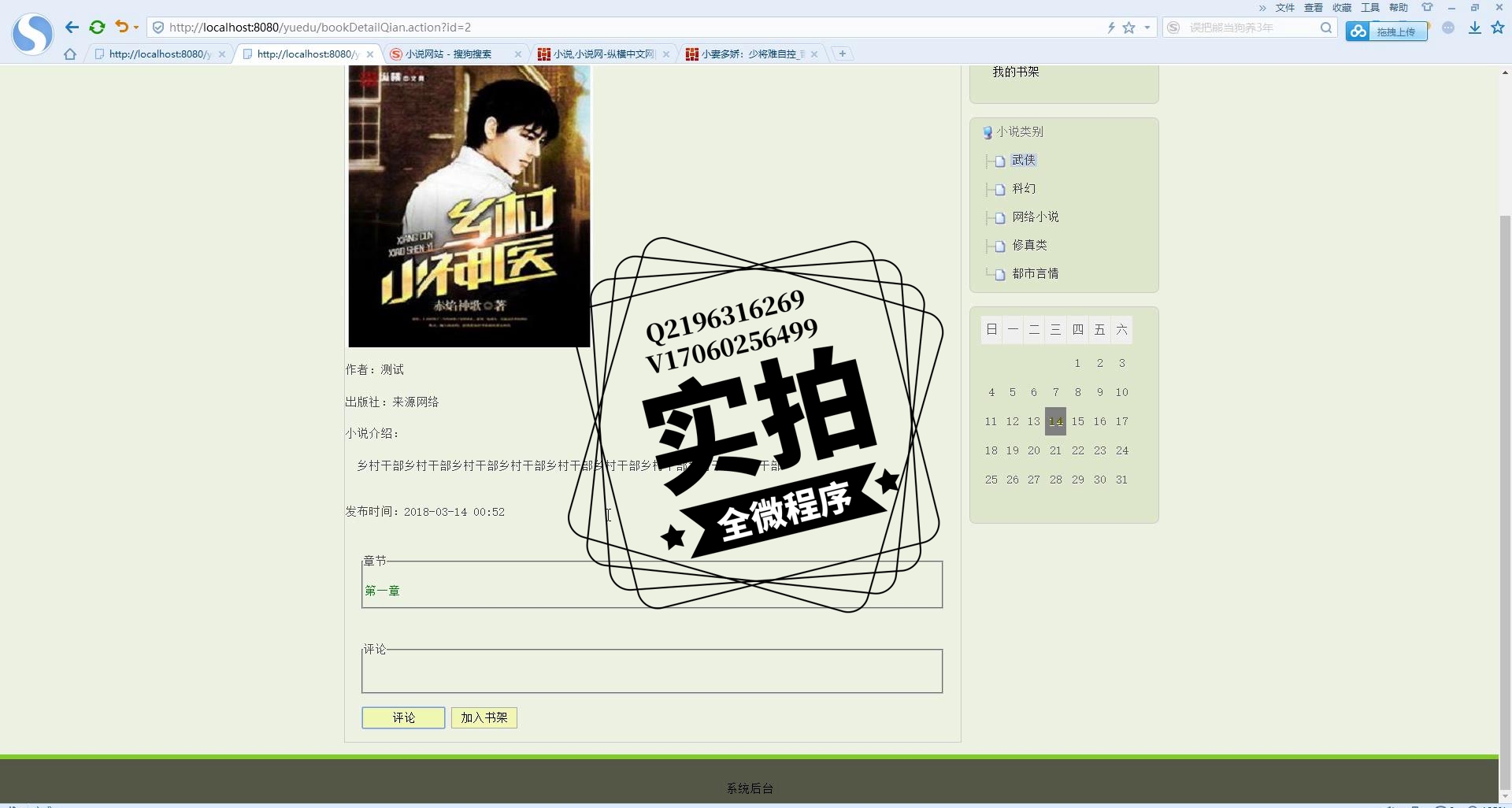This screenshot has height=808, width=1512.
Task: Click the site security shield icon
Action: (x=157, y=28)
